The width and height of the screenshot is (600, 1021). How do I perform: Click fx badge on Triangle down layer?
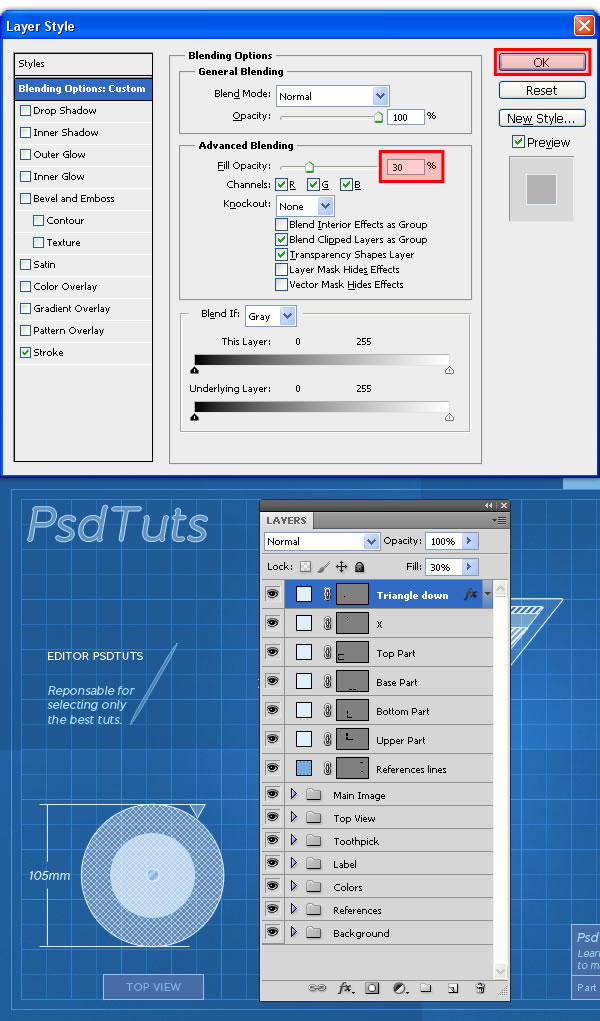click(470, 594)
